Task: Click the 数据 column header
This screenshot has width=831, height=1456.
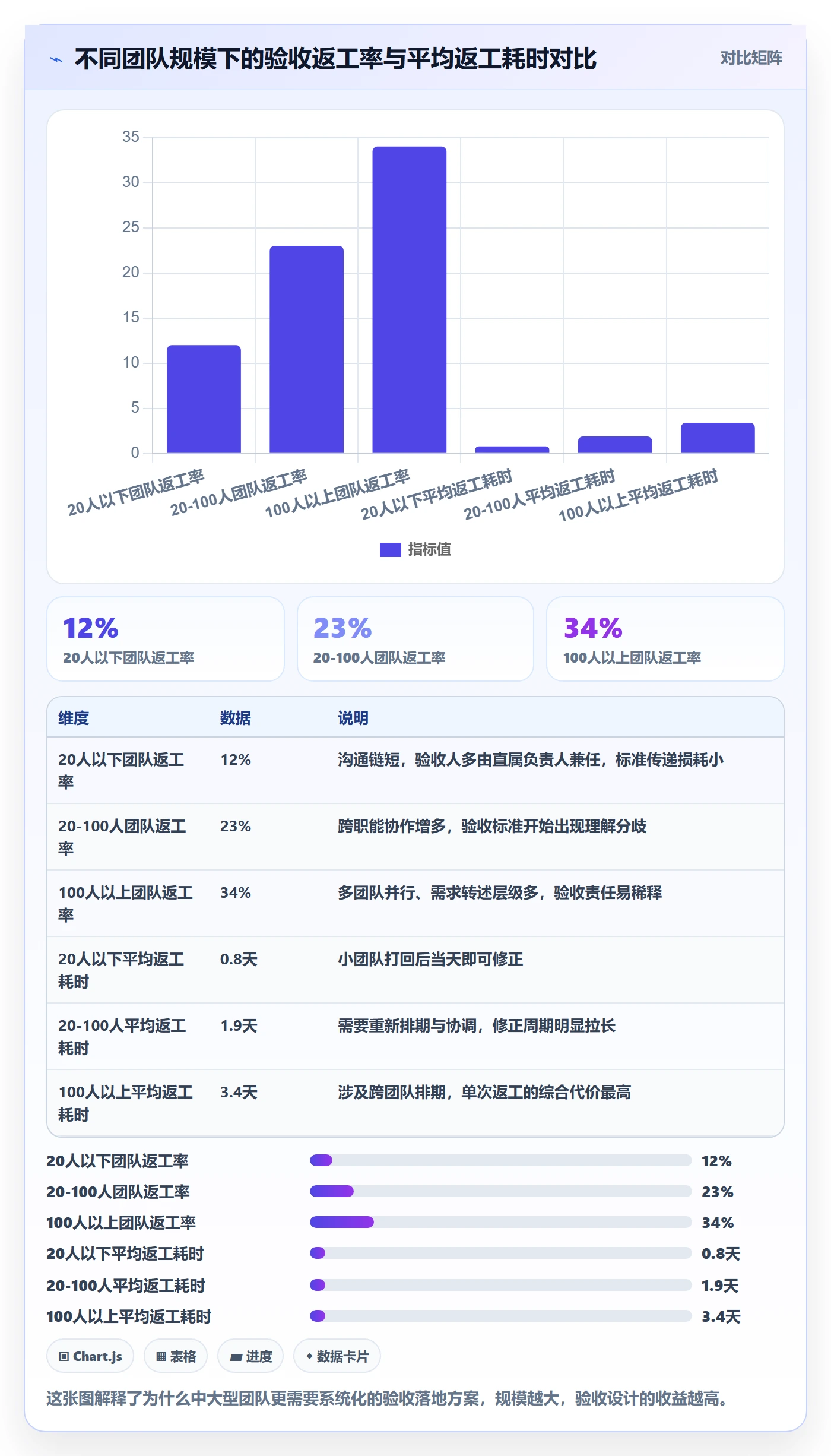Action: click(236, 718)
